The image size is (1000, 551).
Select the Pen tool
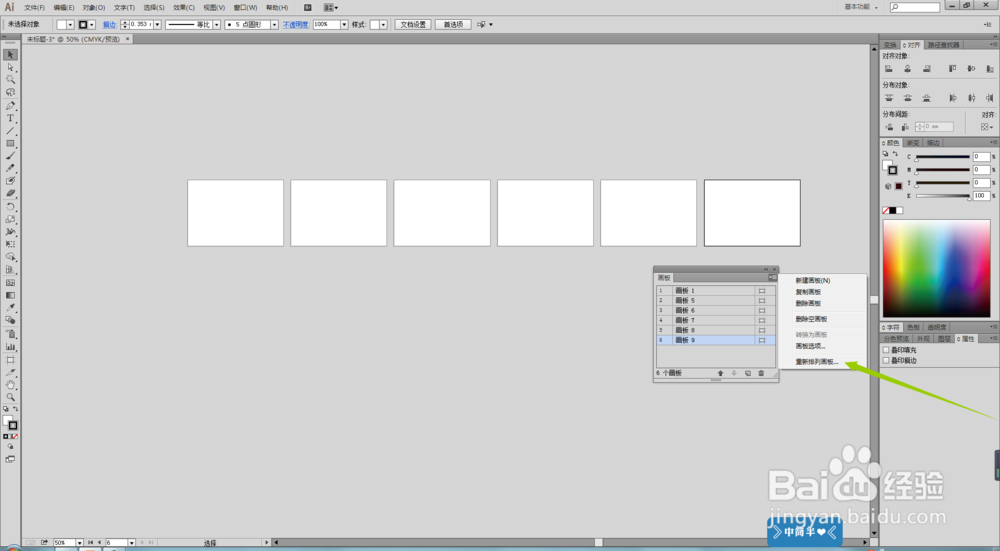(x=10, y=106)
